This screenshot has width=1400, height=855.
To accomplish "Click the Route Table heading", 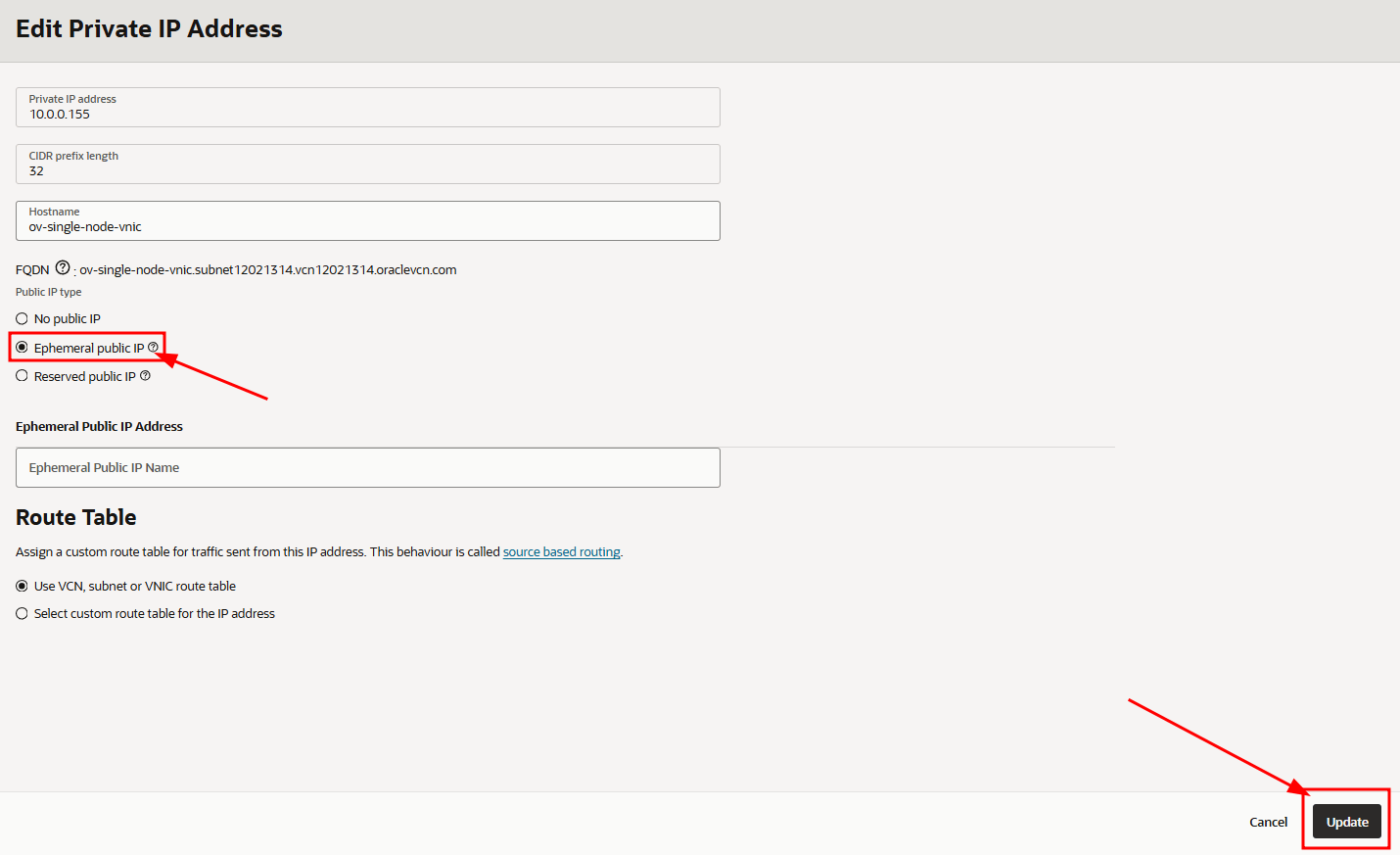I will 75,517.
